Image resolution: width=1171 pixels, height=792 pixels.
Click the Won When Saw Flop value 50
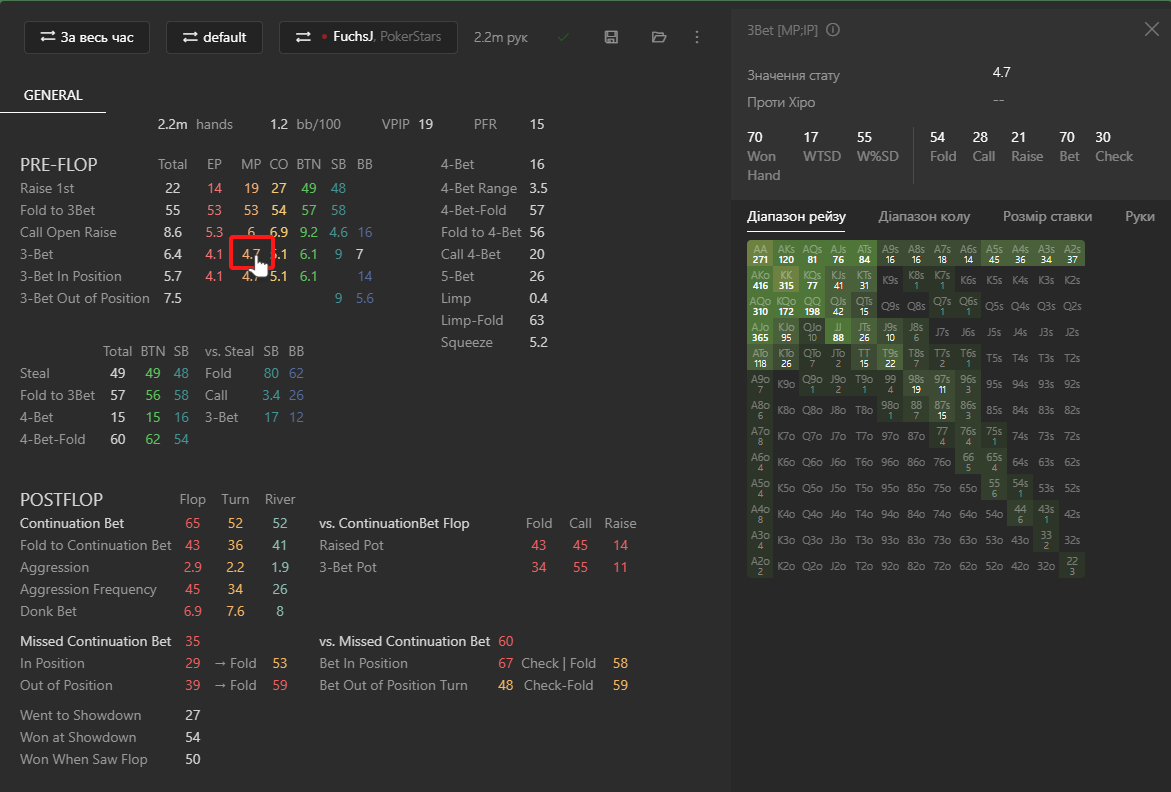[193, 759]
